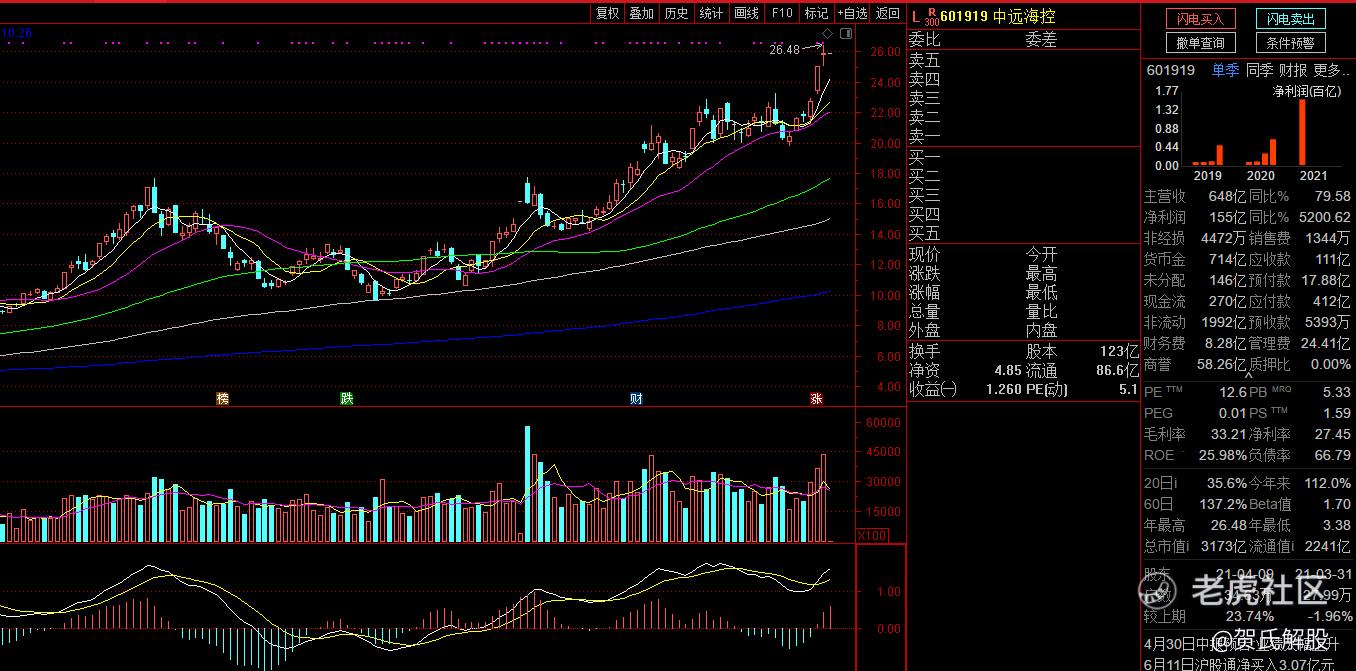Activate the 画线 drawing tool
The width and height of the screenshot is (1356, 671).
click(x=747, y=13)
